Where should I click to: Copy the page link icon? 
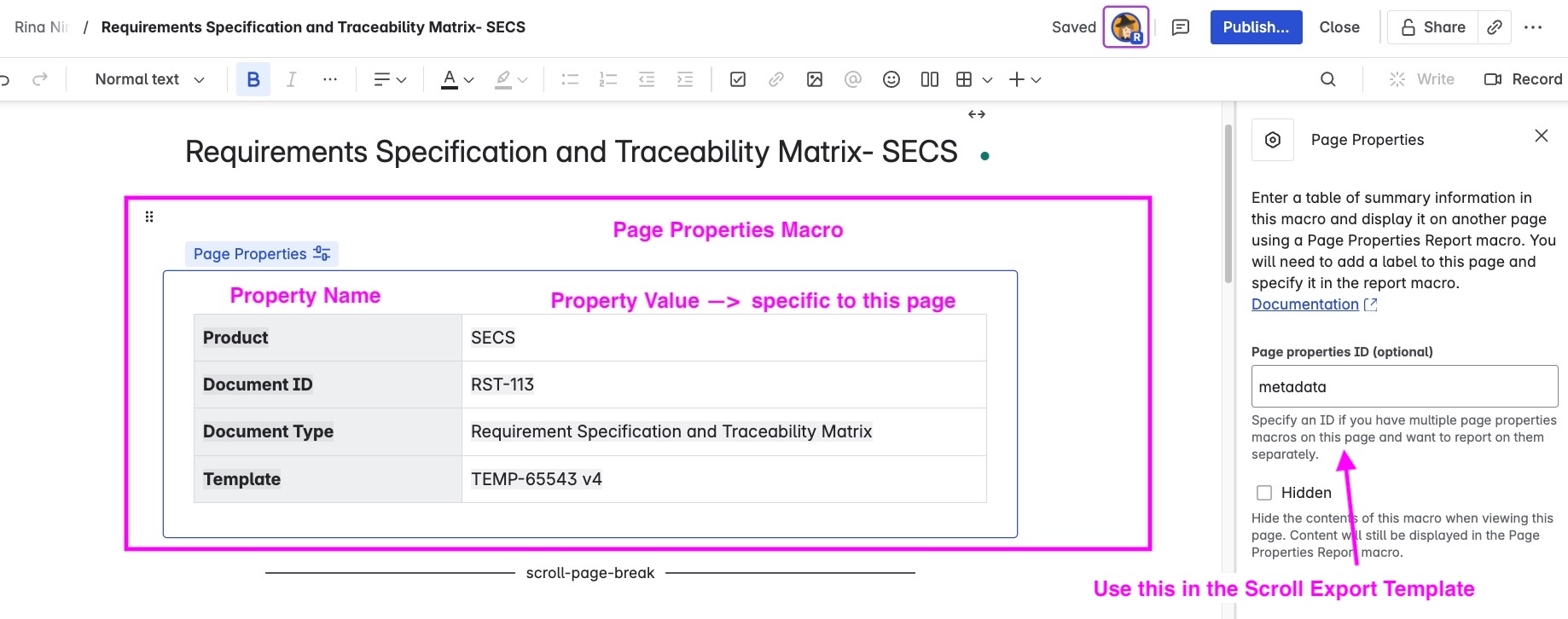[x=1495, y=27]
